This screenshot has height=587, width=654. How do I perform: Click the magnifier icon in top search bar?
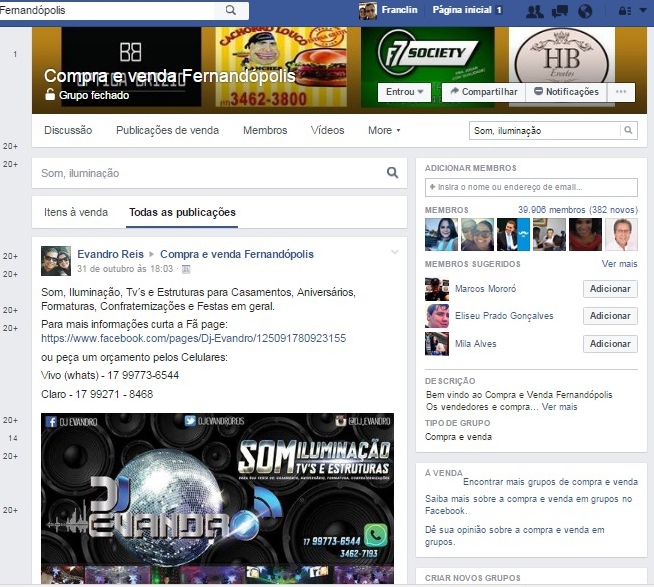[231, 10]
